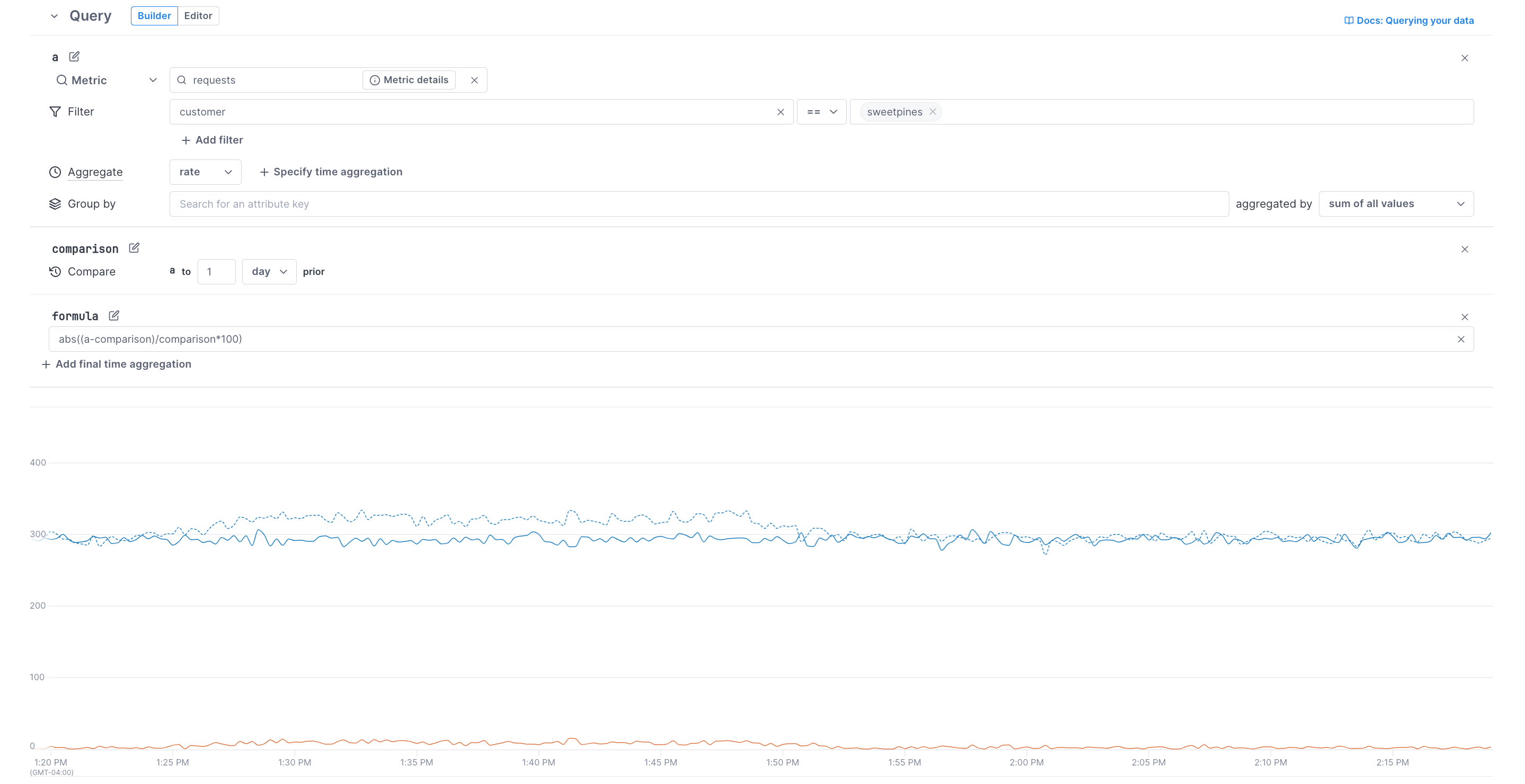Click the Compare history icon
Viewport: 1525px width, 784px height.
coord(55,272)
